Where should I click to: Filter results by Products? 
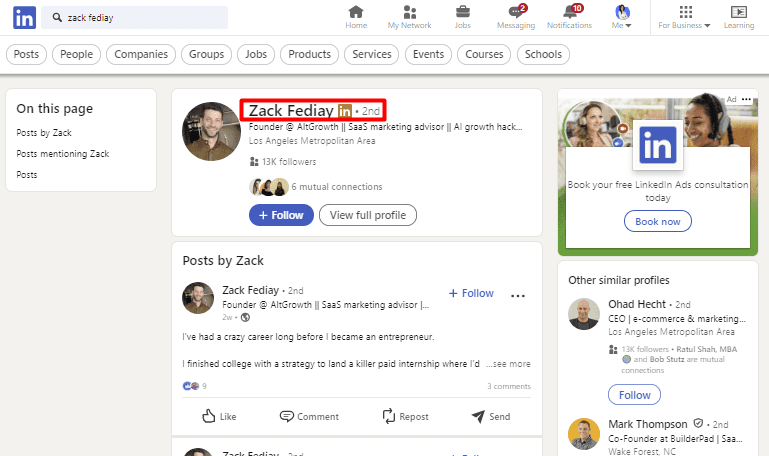point(309,54)
